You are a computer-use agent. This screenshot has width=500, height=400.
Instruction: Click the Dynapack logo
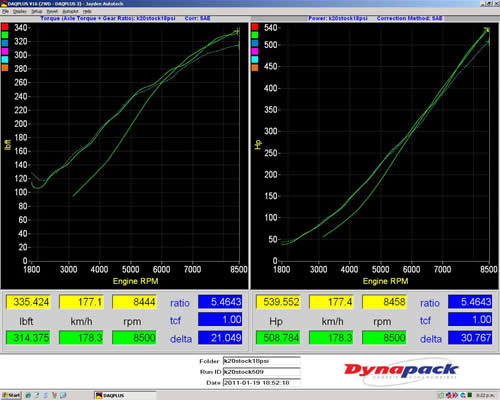pyautogui.click(x=402, y=371)
